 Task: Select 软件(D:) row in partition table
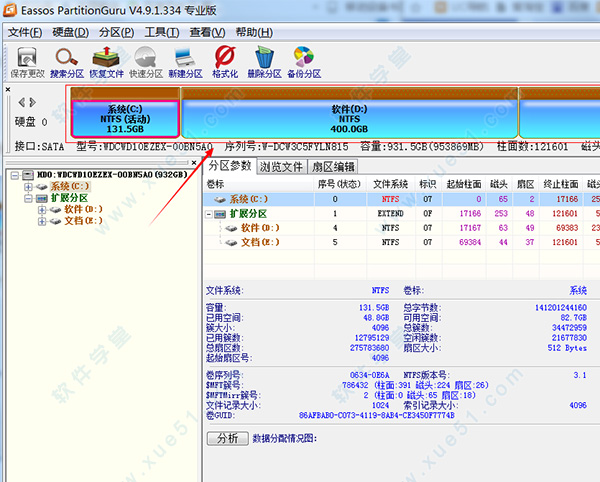(x=402, y=228)
